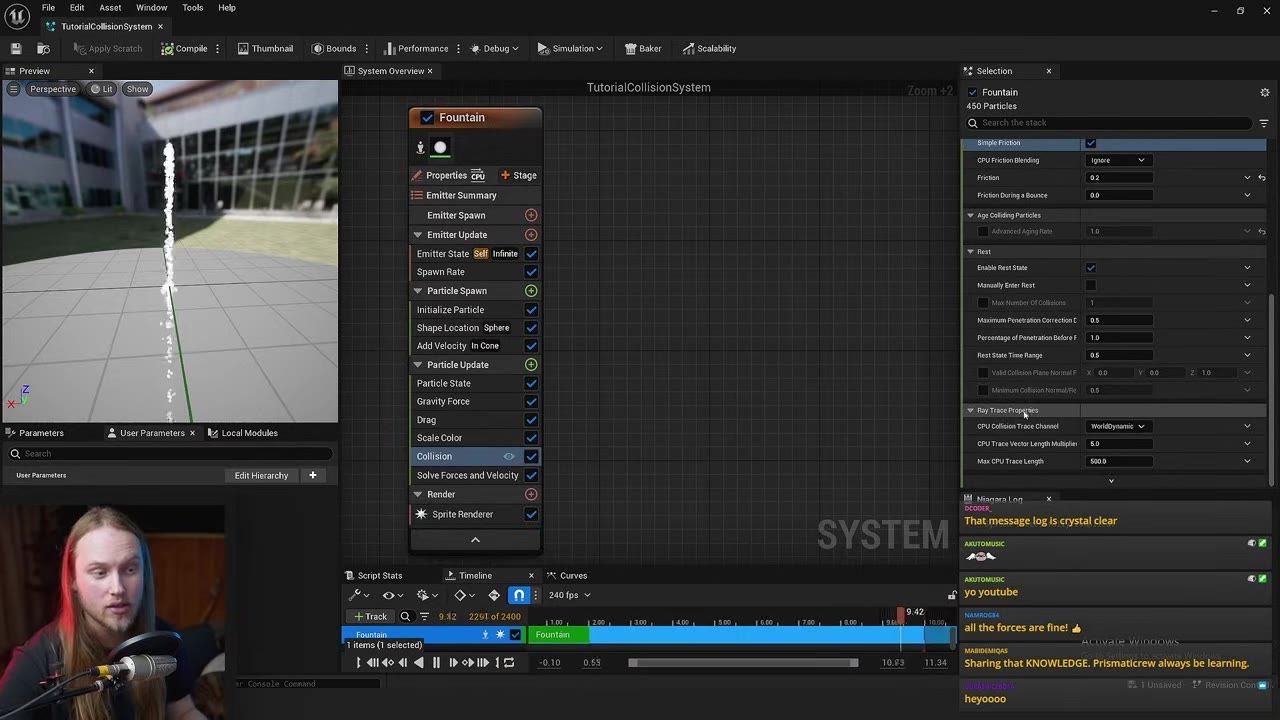Screen dimensions: 1280x720
Task: Toggle the Bounds display button
Action: pos(334,48)
